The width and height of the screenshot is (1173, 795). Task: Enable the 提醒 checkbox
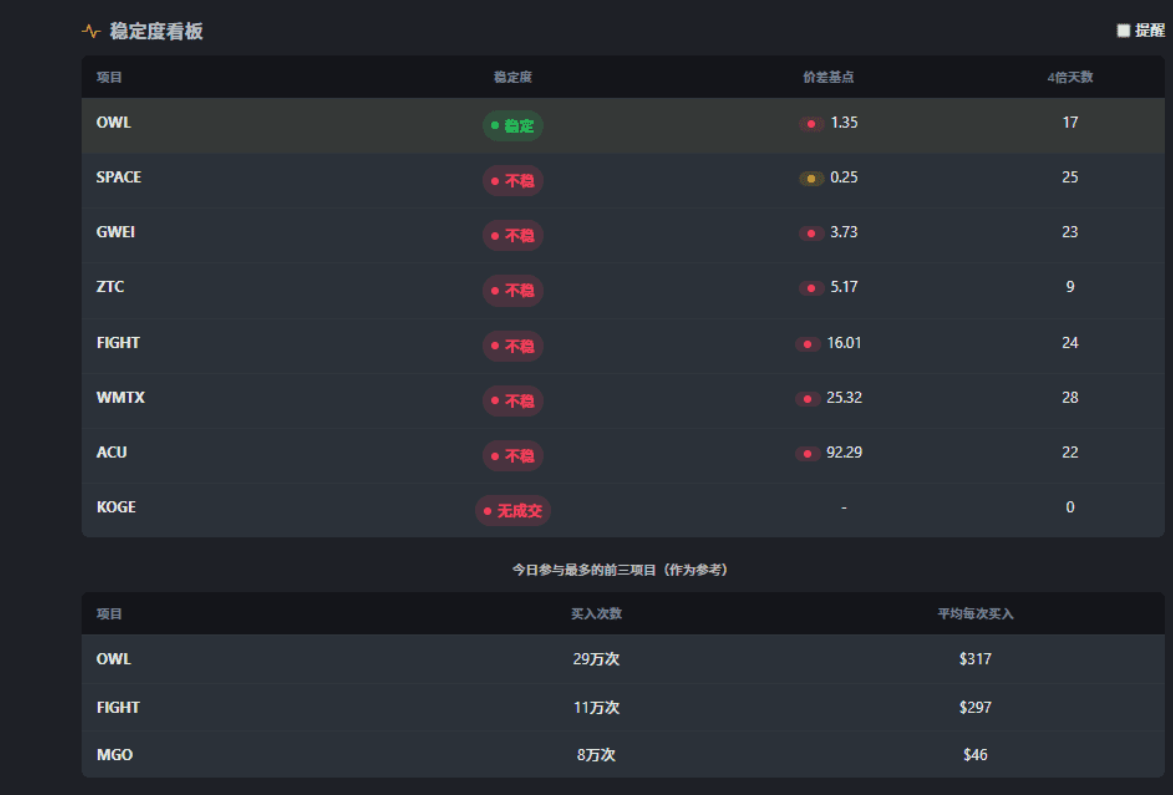coord(1123,31)
